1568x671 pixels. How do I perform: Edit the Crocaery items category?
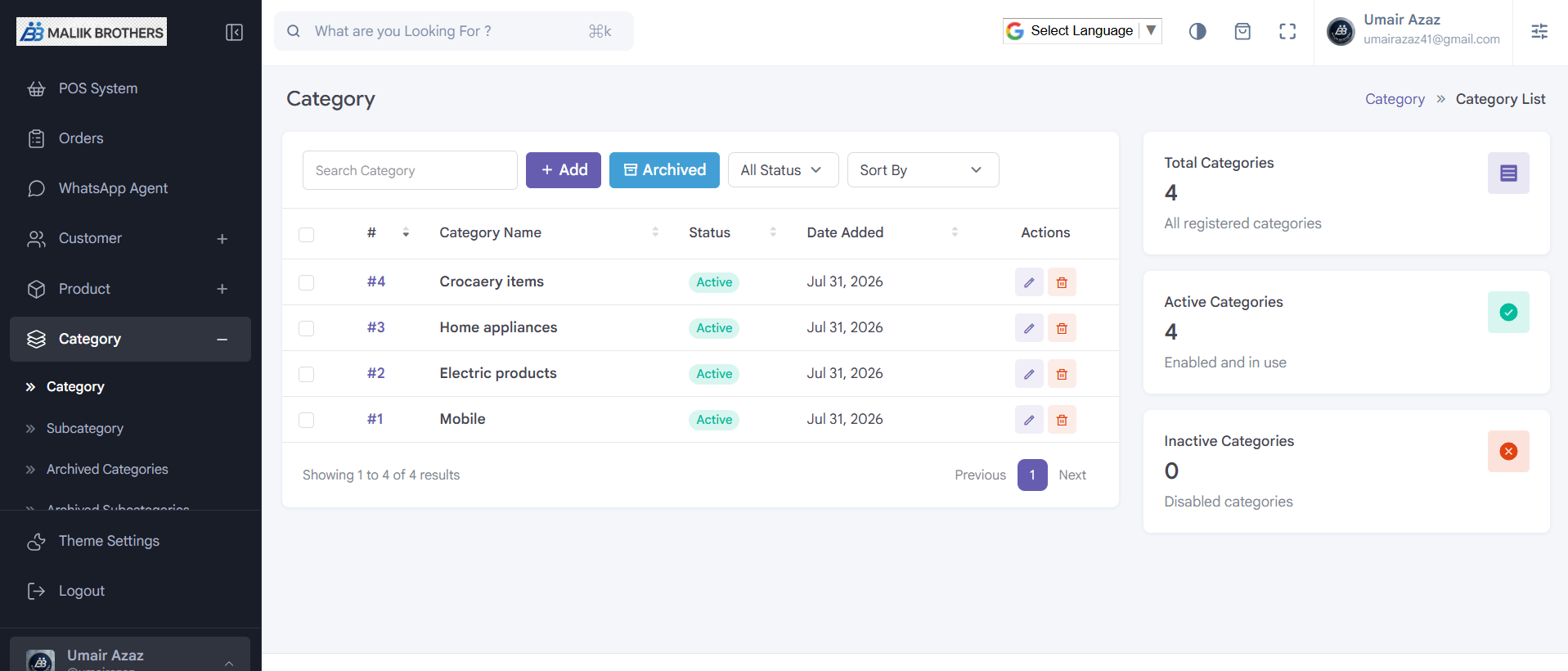point(1029,282)
